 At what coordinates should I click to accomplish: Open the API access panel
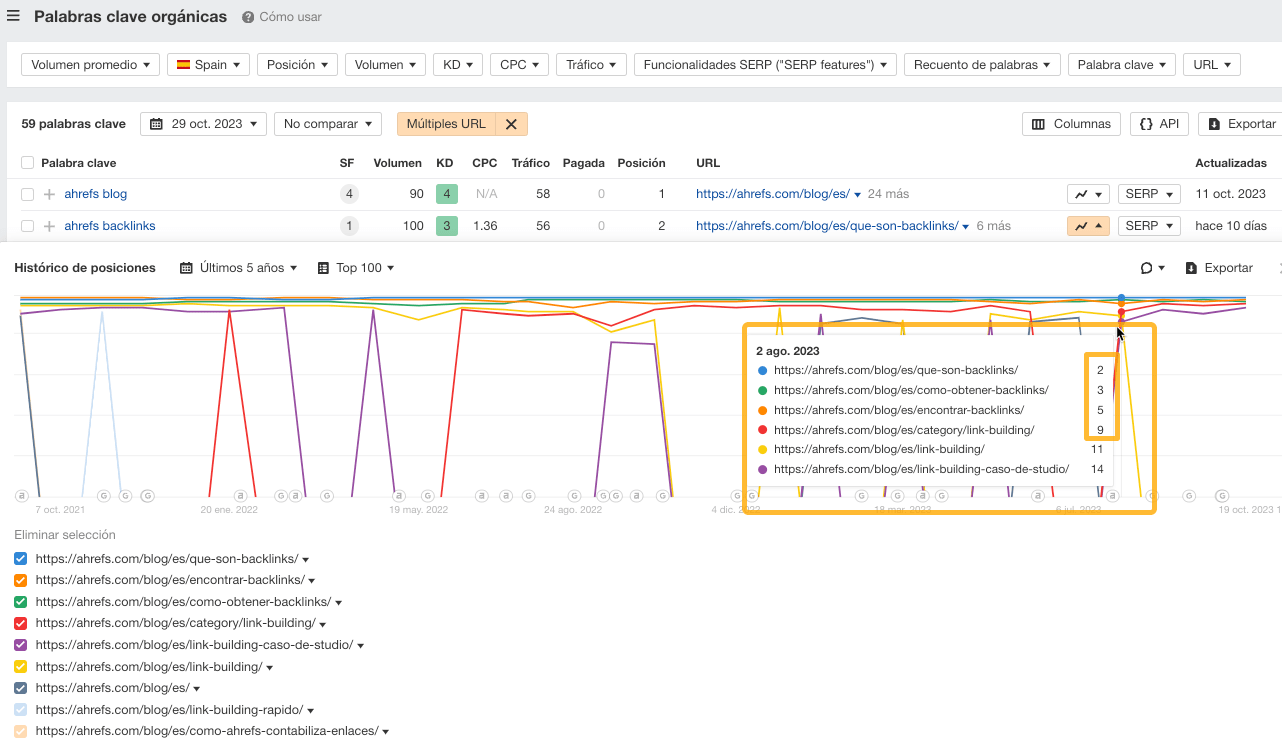click(x=1158, y=124)
